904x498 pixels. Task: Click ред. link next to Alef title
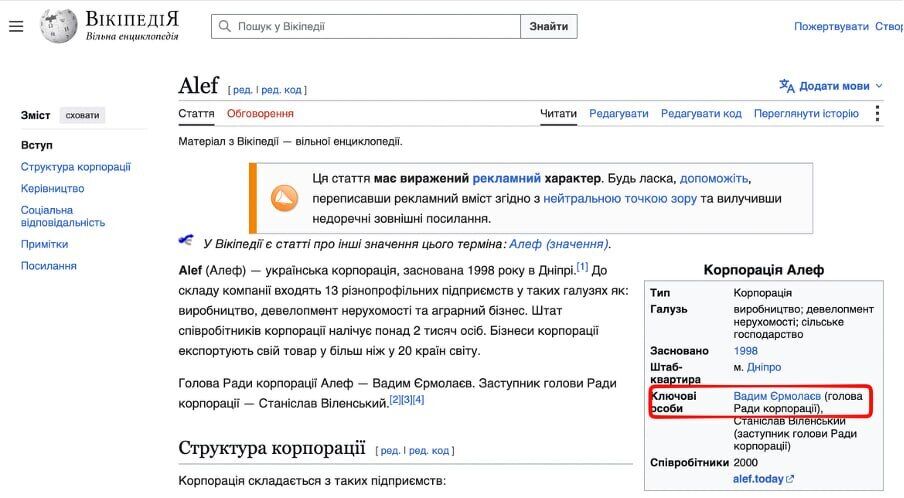242,90
